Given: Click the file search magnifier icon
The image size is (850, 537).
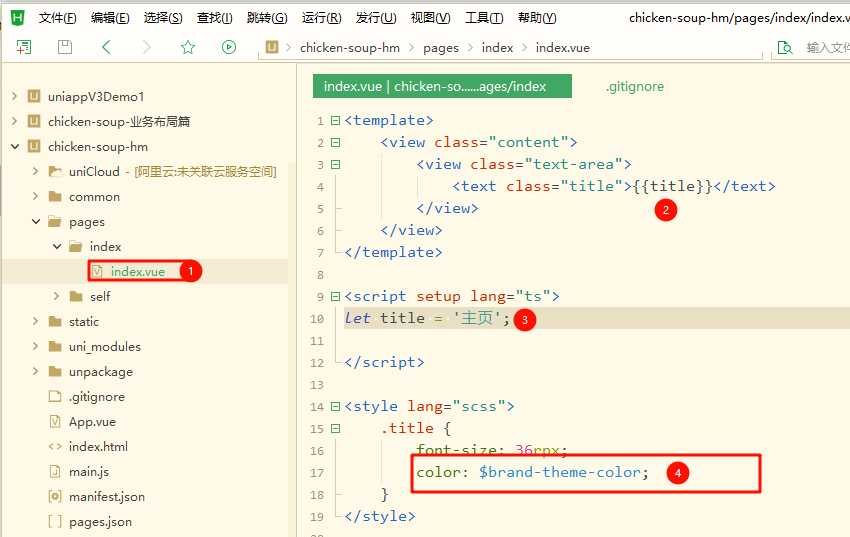Looking at the screenshot, I should coord(784,48).
